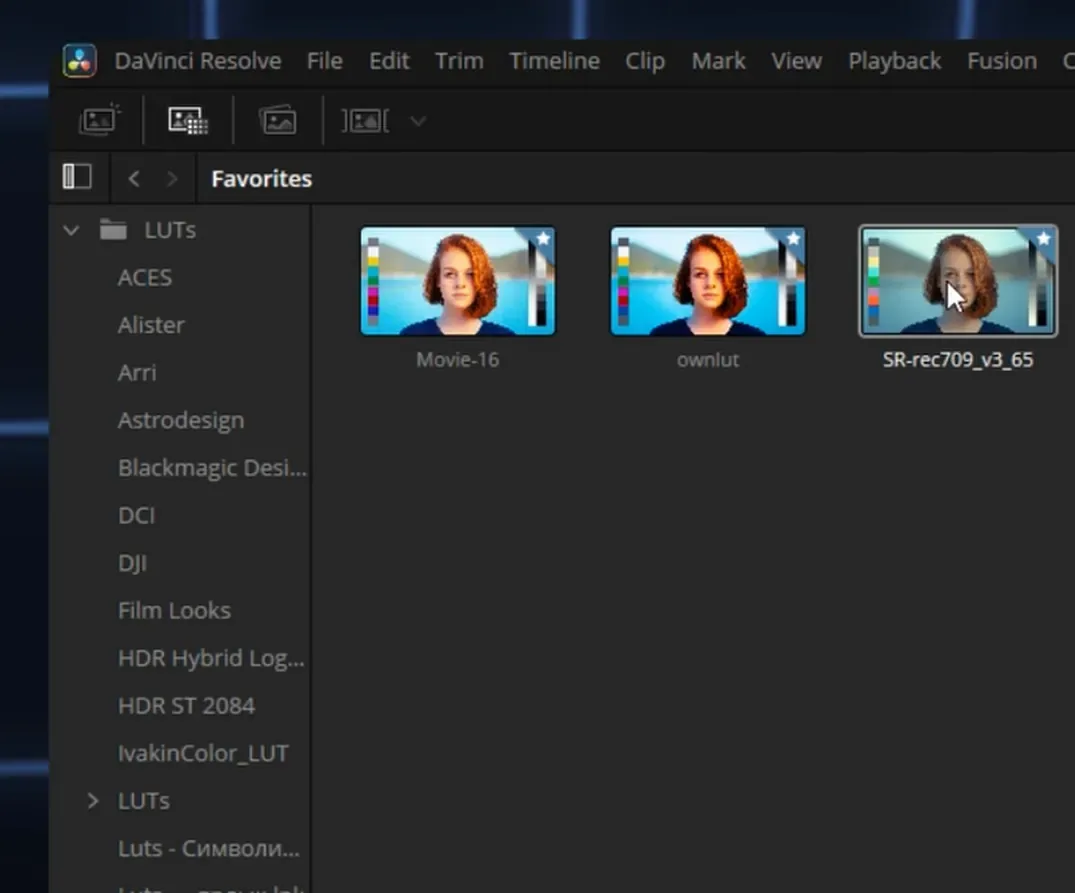Hide the LUT sidebar panel list
Image resolution: width=1075 pixels, height=893 pixels.
click(x=77, y=177)
